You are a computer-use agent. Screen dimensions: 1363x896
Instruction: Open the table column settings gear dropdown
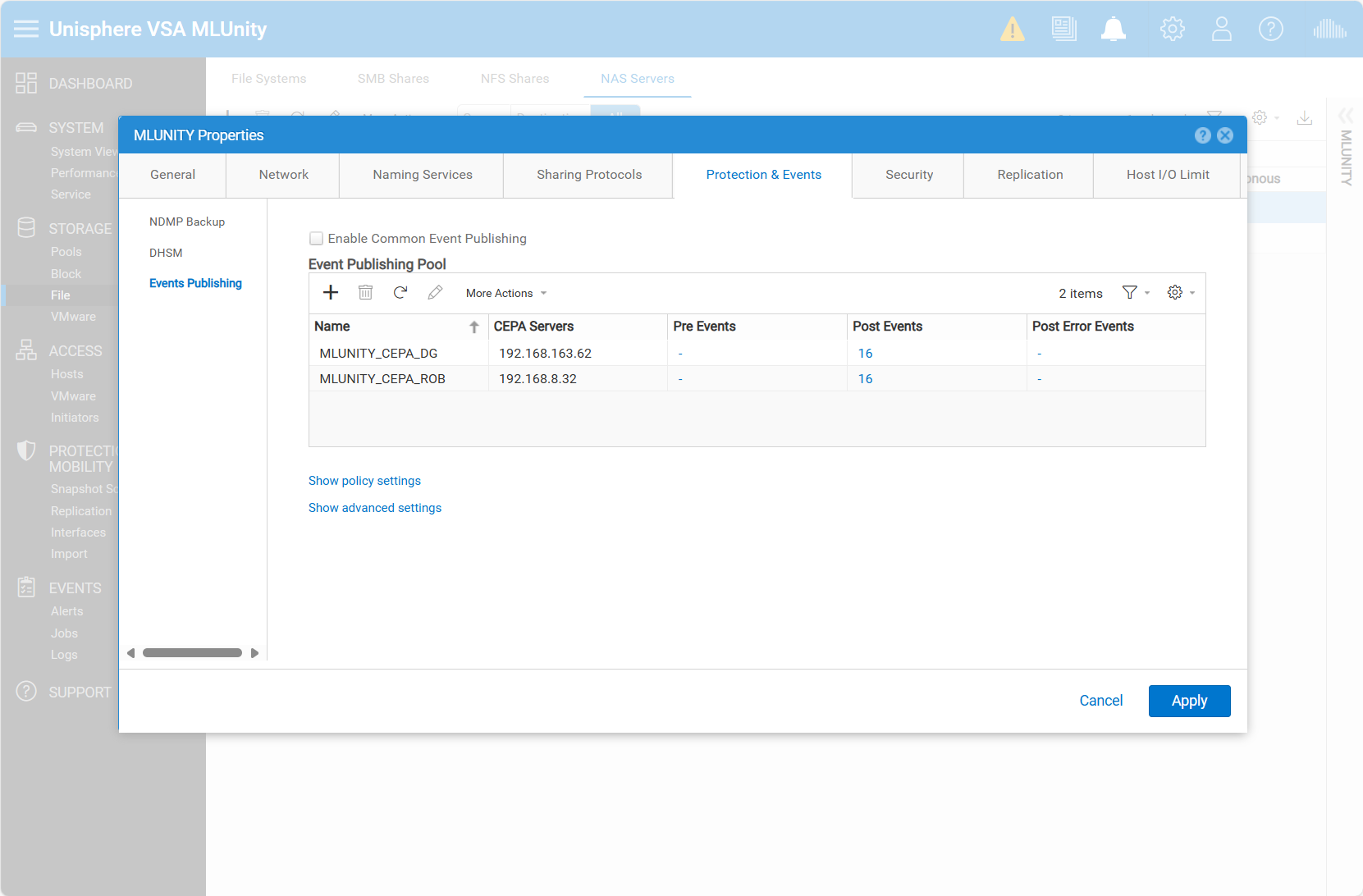click(1180, 293)
